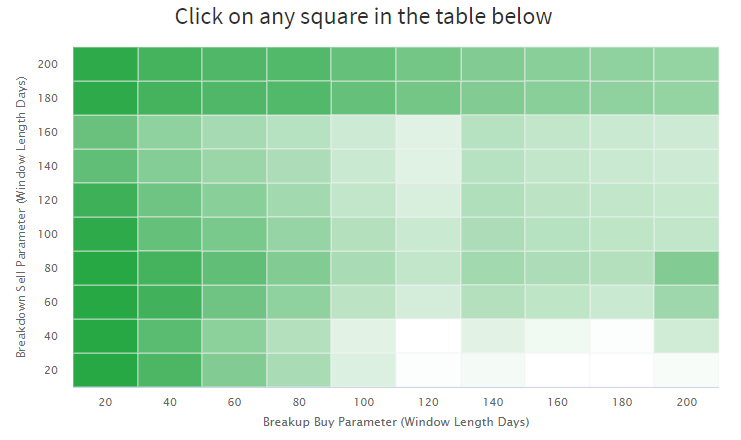Click the cell at buy 80, sell 140
This screenshot has height=440, width=741.
299,166
